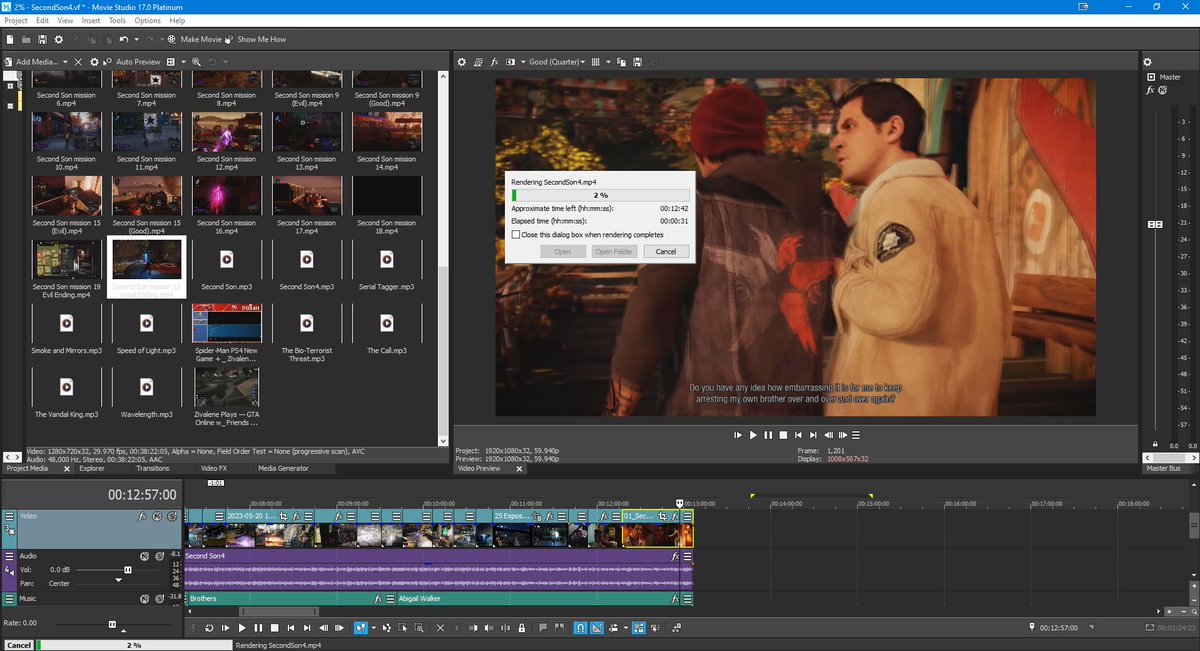Open the Good (Quarter) preview quality dropdown
This screenshot has width=1200, height=651.
pyautogui.click(x=556, y=62)
